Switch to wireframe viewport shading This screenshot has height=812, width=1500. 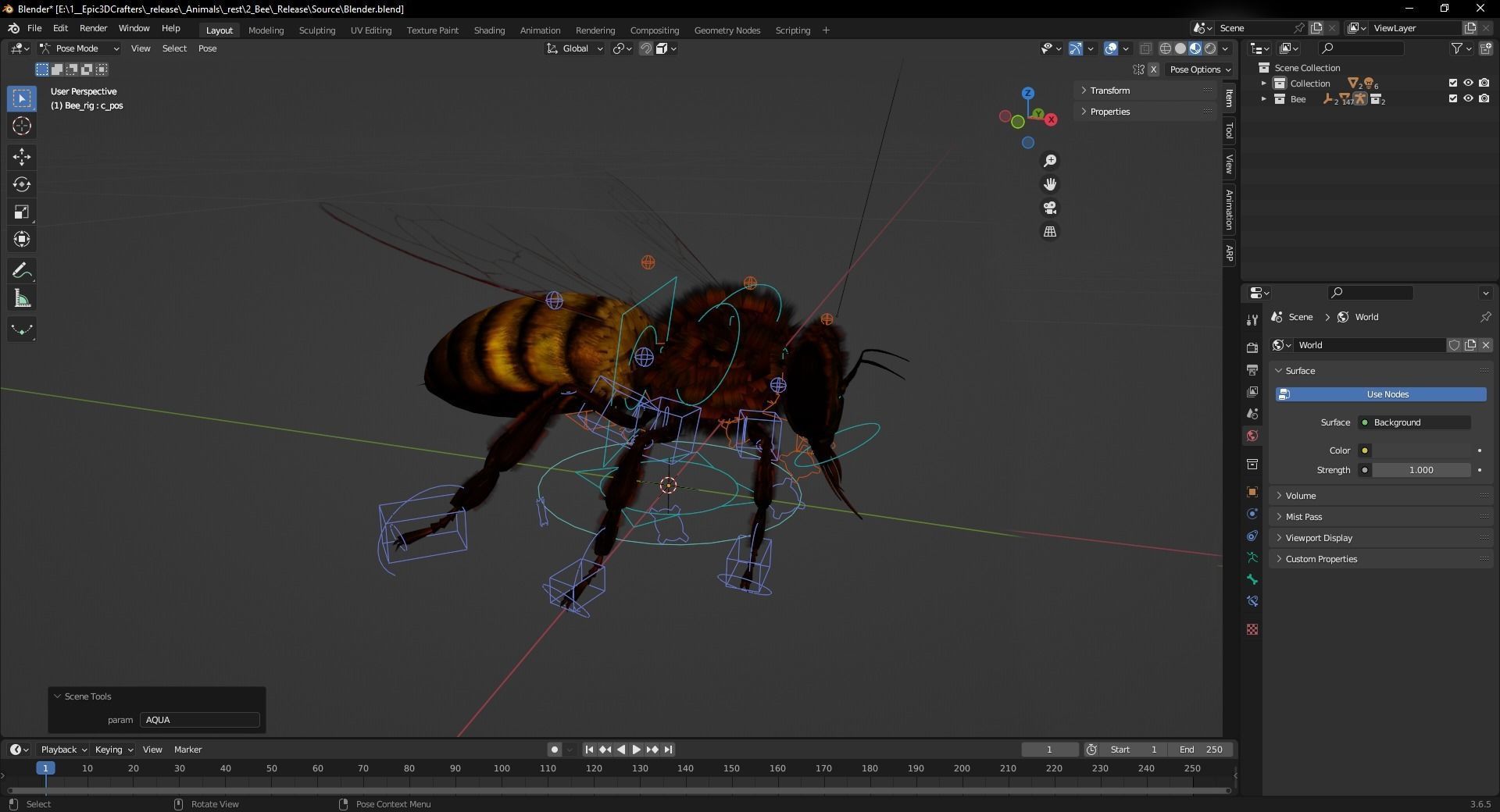1166,48
